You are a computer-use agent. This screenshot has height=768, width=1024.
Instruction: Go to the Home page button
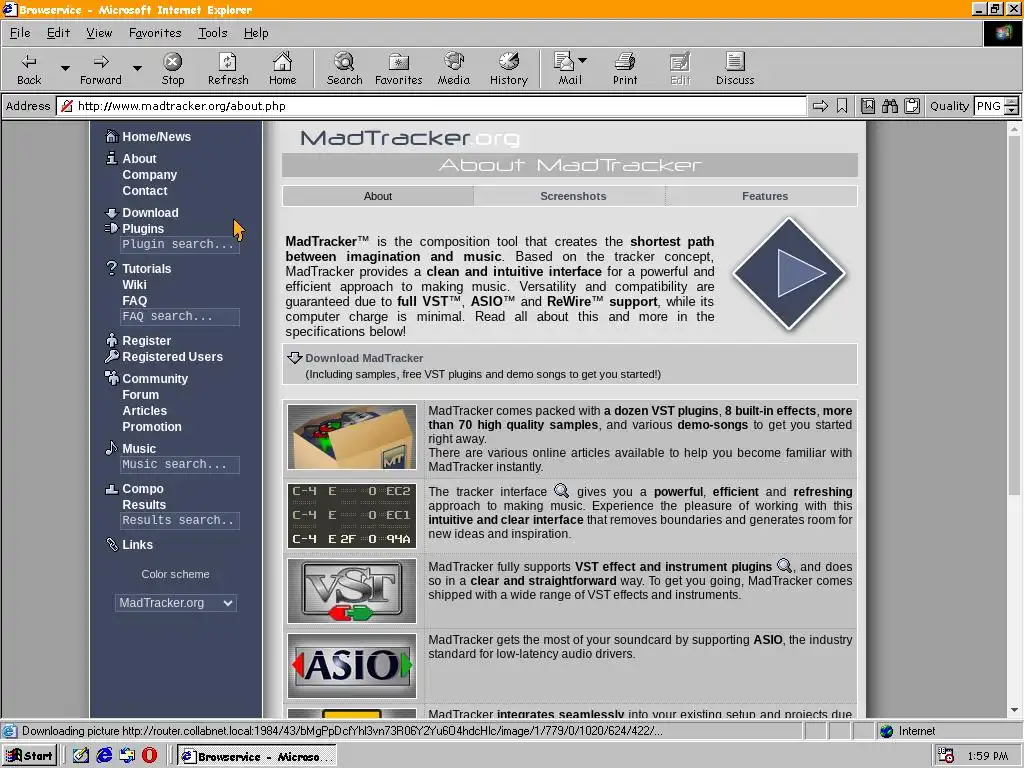click(x=282, y=69)
